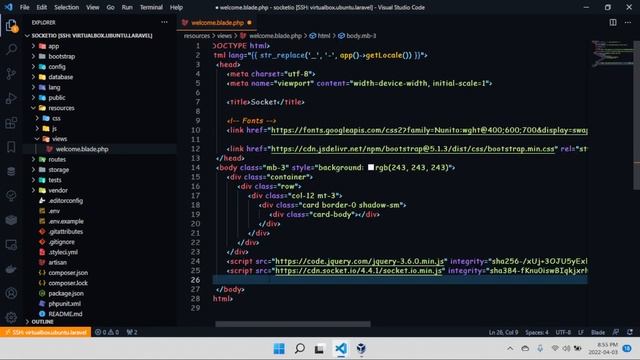This screenshot has width=640, height=360.
Task: Open the Extensions view
Action: 11,123
